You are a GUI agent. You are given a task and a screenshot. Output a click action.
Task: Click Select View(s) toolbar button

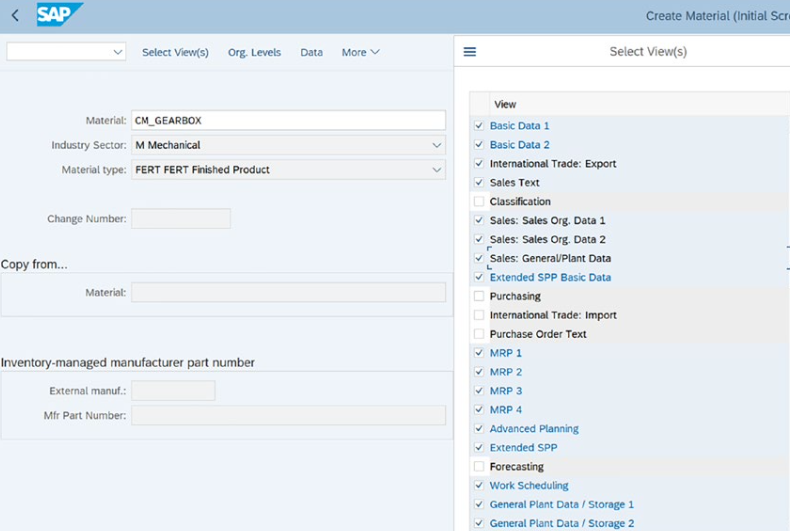pos(175,52)
